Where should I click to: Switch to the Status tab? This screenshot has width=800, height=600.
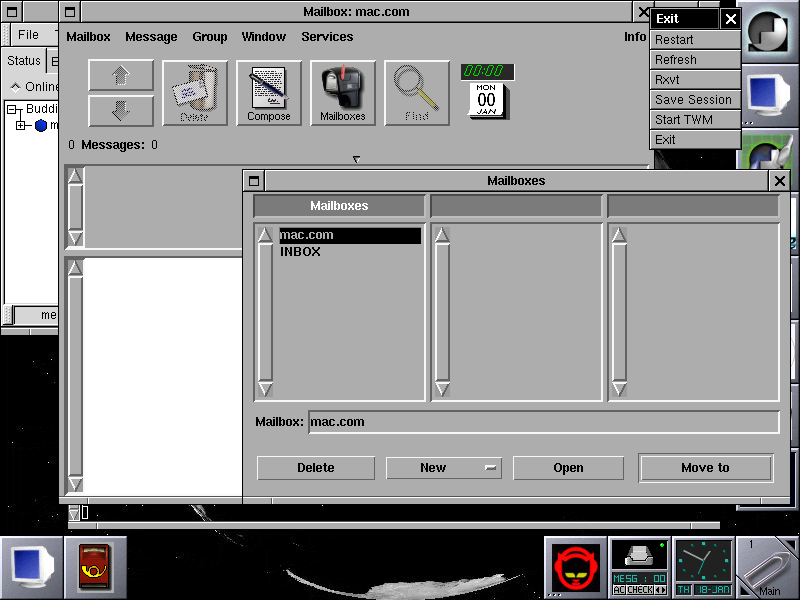[x=23, y=61]
